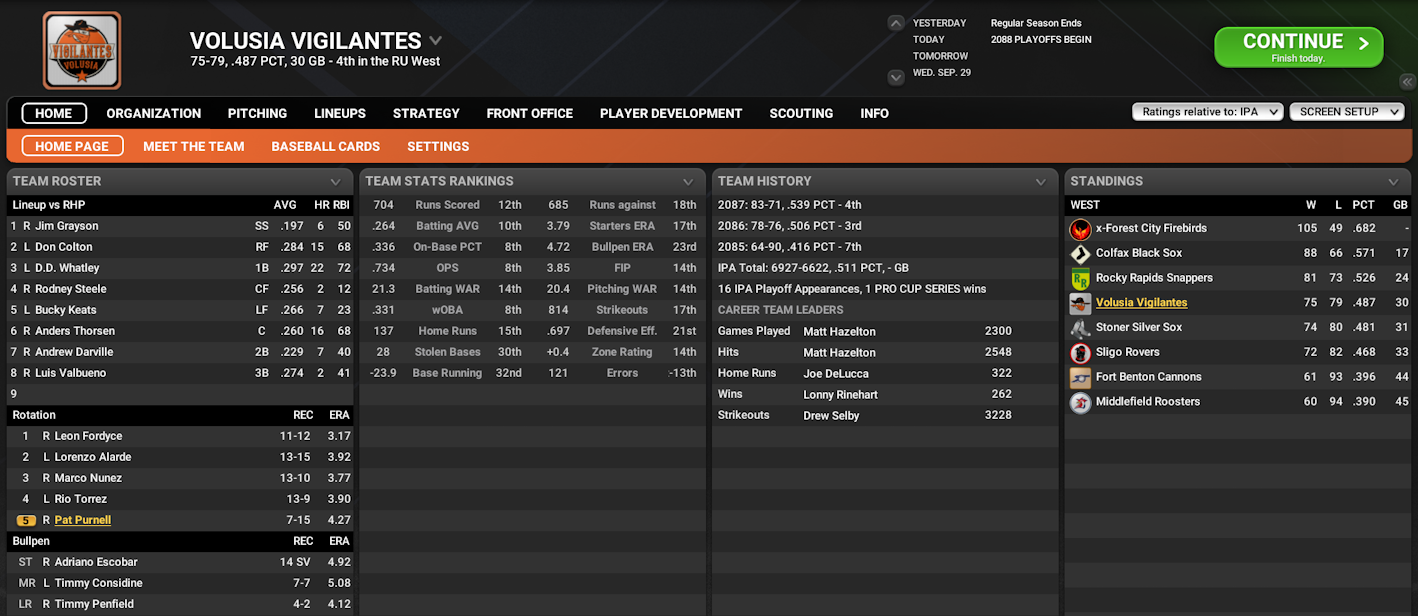Click the Volusia Vigilantes team logo
Viewport: 1418px width, 616px height.
pyautogui.click(x=82, y=50)
